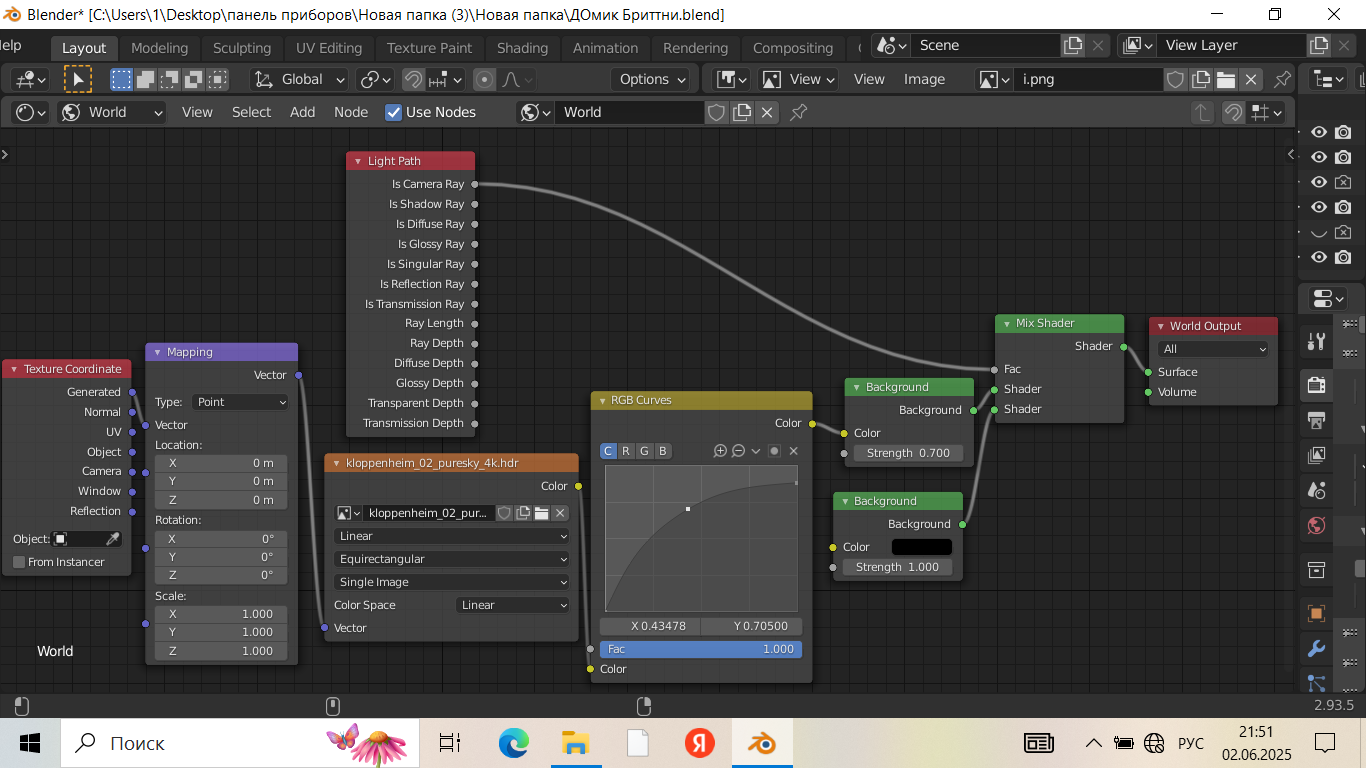Open Mapping Type dropdown set to Point
This screenshot has height=768, width=1366.
pos(240,402)
